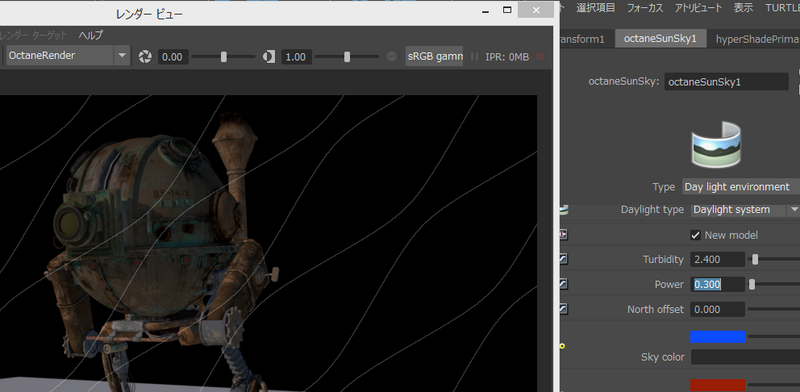Click the Turbidity slider handle
The height and width of the screenshot is (392, 800).
coord(755,259)
